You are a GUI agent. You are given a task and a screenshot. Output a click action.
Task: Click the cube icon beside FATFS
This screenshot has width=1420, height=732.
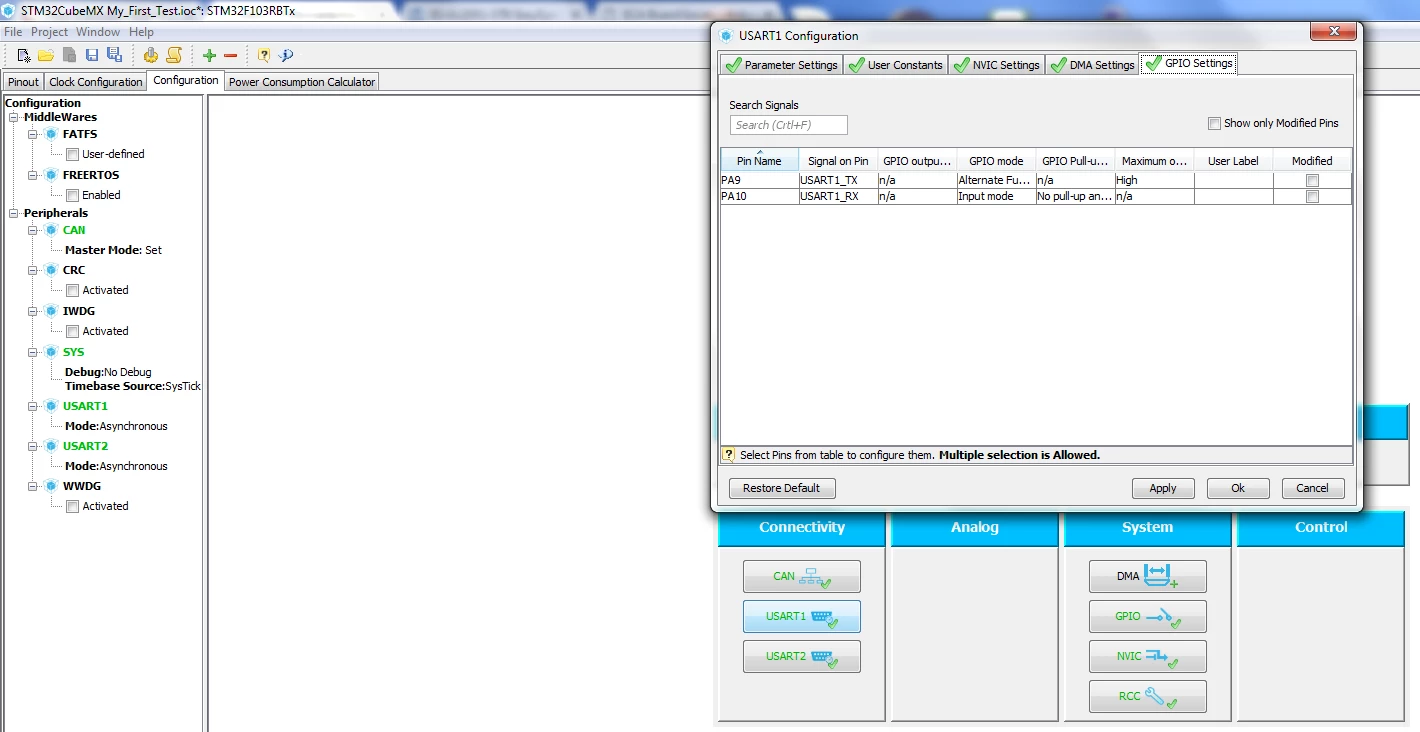[51, 134]
